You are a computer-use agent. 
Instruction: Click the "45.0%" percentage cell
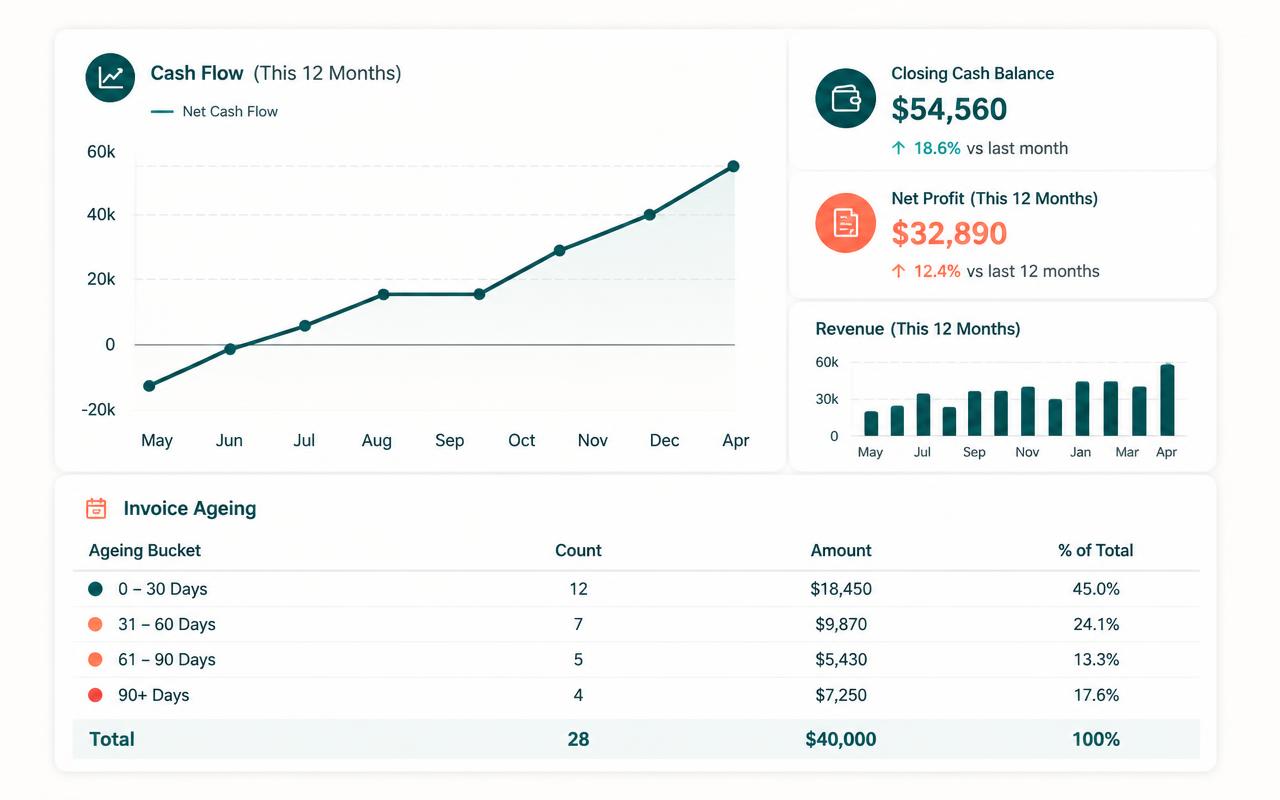[x=1096, y=589]
